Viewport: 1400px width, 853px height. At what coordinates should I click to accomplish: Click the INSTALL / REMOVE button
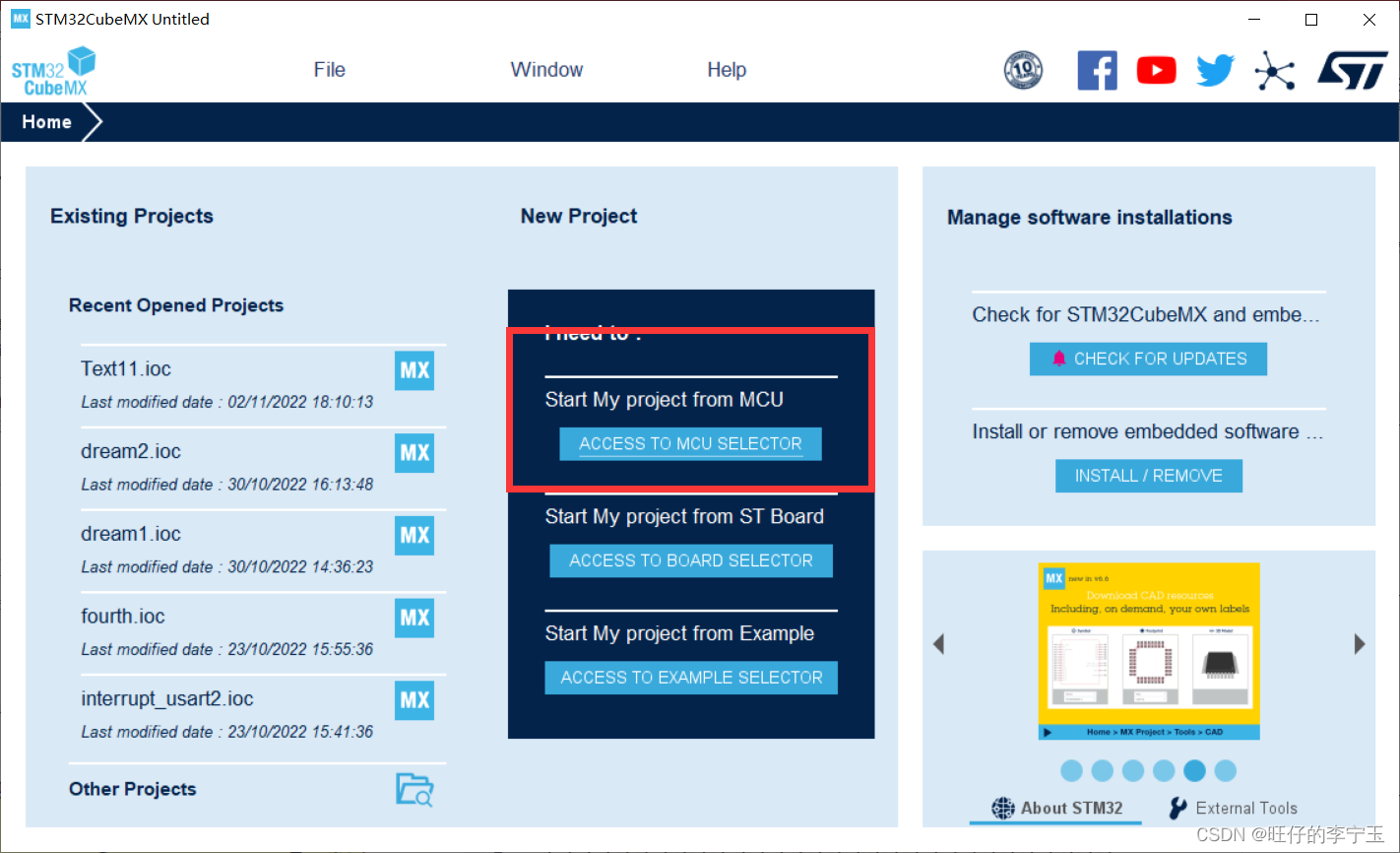pos(1149,476)
